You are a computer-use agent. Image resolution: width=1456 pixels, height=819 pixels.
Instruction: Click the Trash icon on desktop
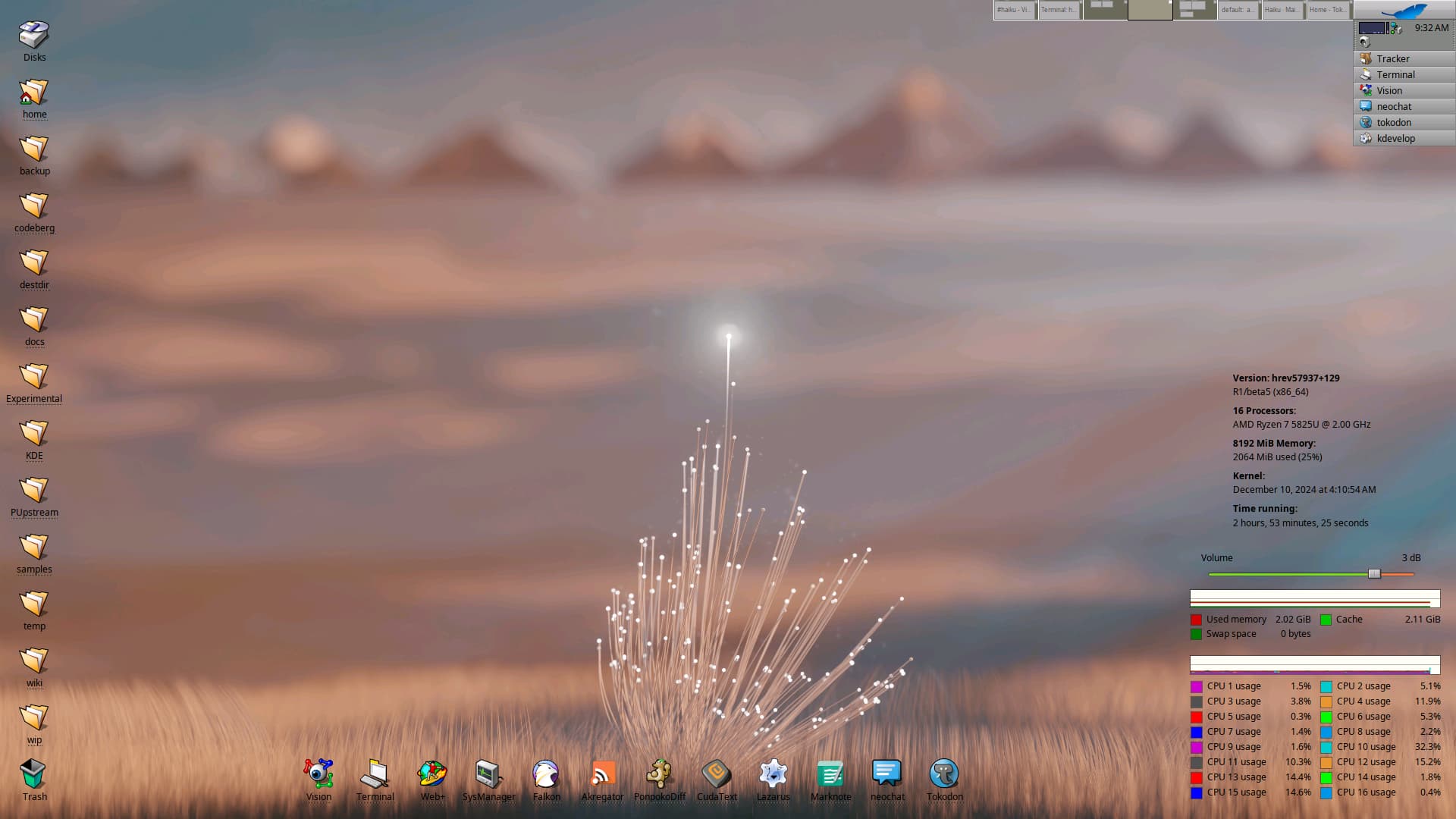coord(34,775)
